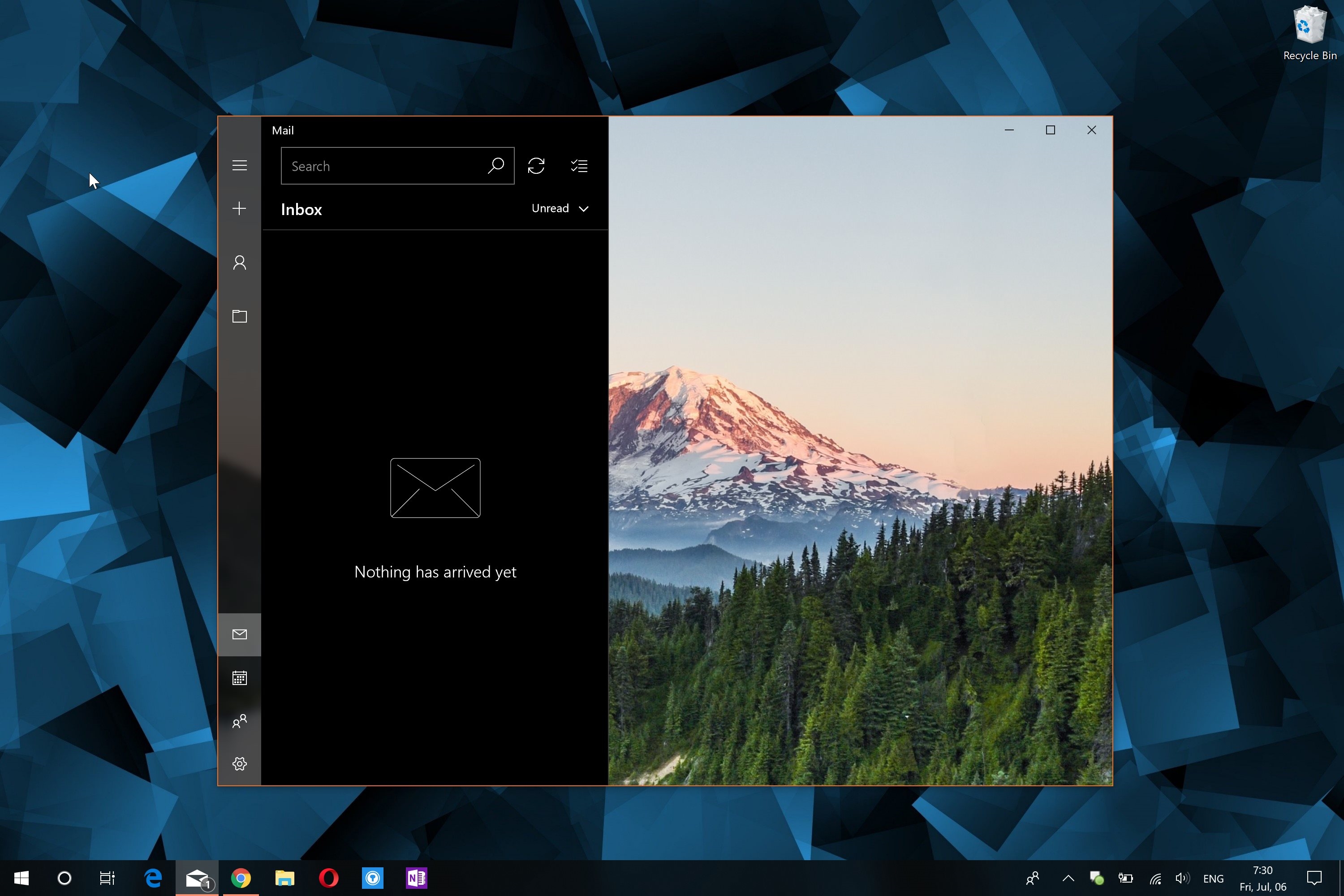
Task: Open the Unread filter dropdown
Action: point(560,209)
